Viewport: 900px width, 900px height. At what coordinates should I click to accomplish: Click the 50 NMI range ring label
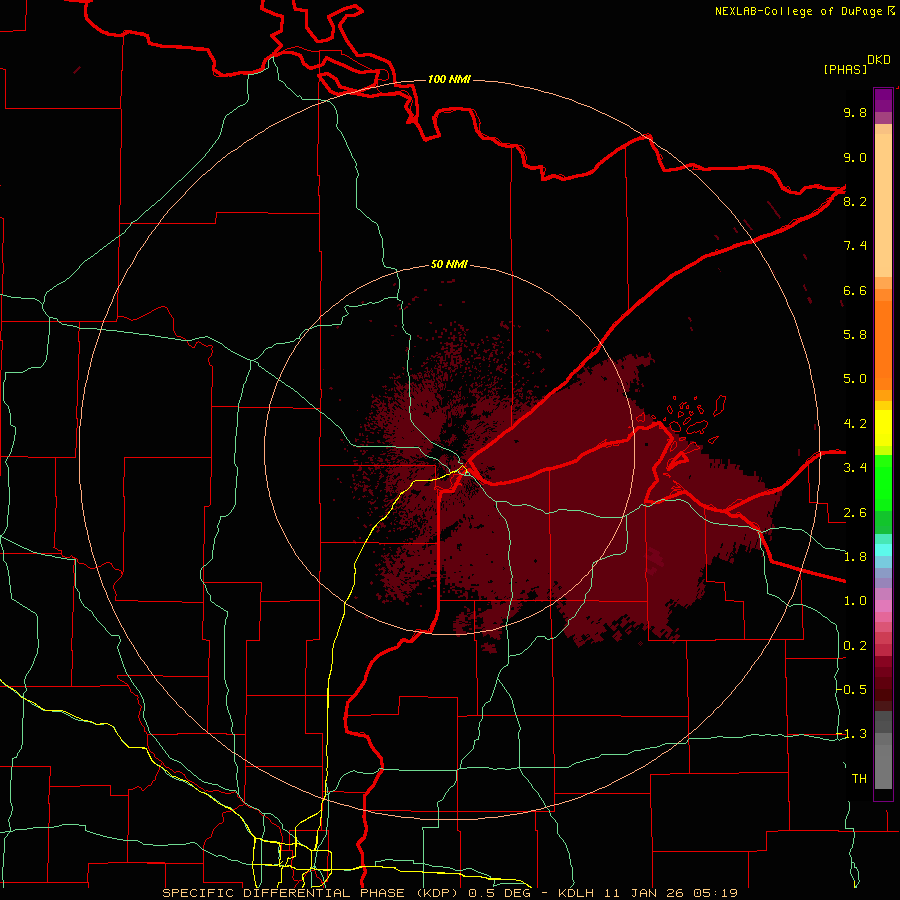[449, 265]
